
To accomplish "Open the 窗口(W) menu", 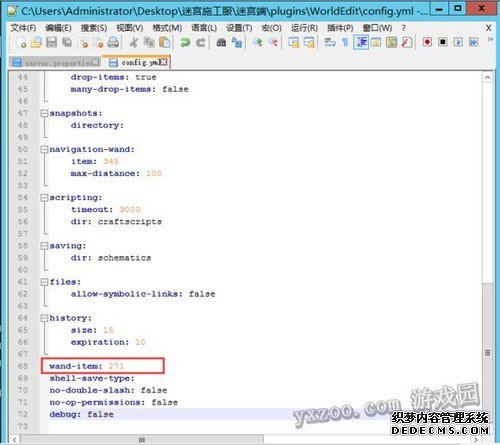I will 377,28.
